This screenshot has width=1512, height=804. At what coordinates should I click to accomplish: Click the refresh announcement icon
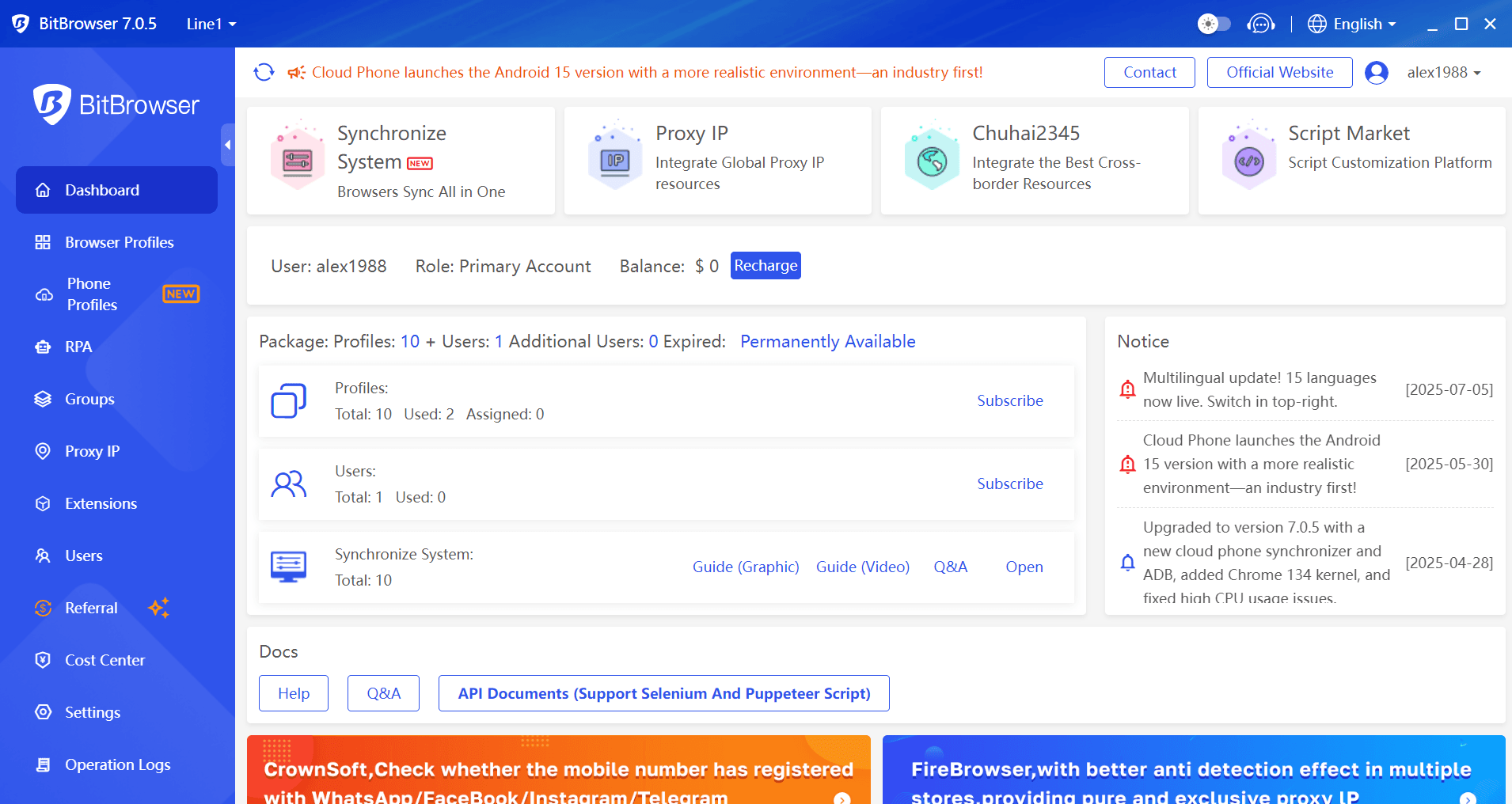[x=264, y=72]
